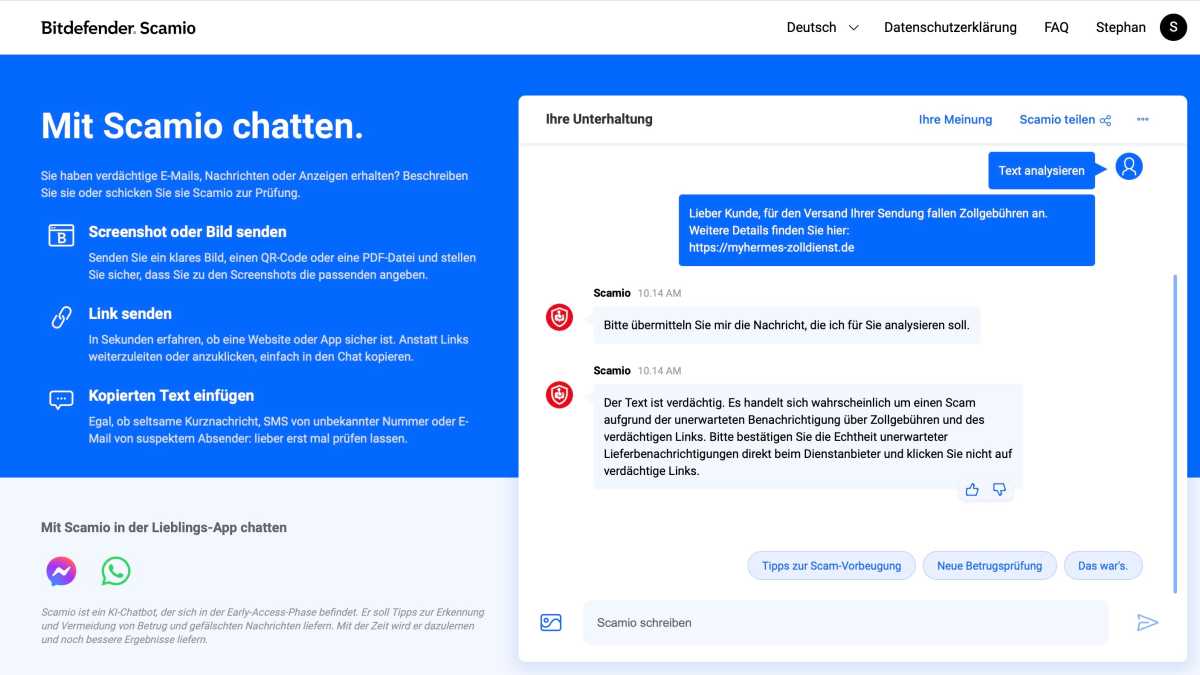The height and width of the screenshot is (675, 1200).
Task: Click the Bitdefender Scamio logo
Action: tap(118, 28)
